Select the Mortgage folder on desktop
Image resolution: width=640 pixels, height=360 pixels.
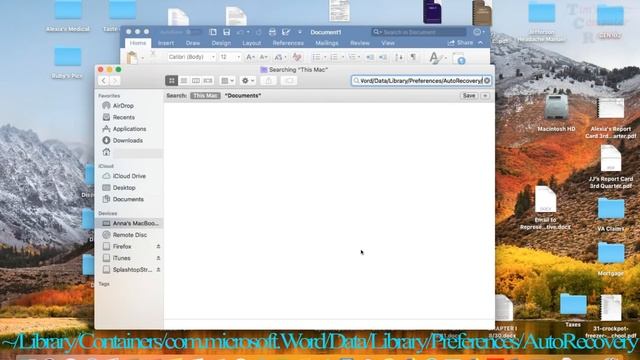pyautogui.click(x=611, y=253)
